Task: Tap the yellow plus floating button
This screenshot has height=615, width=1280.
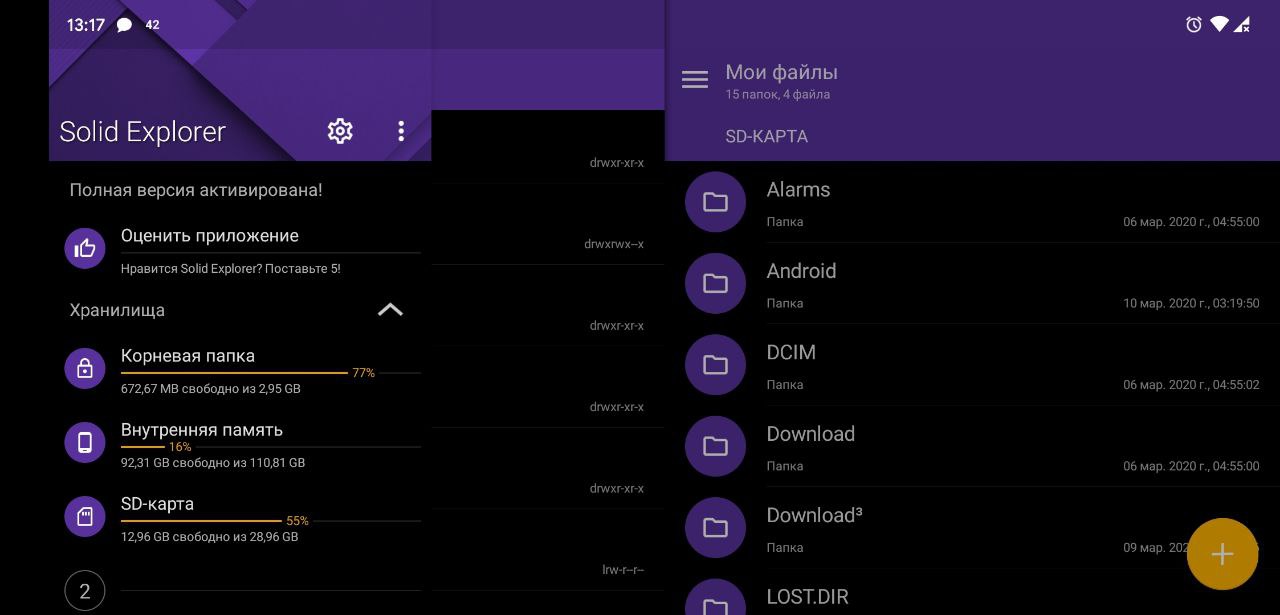Action: click(x=1222, y=554)
